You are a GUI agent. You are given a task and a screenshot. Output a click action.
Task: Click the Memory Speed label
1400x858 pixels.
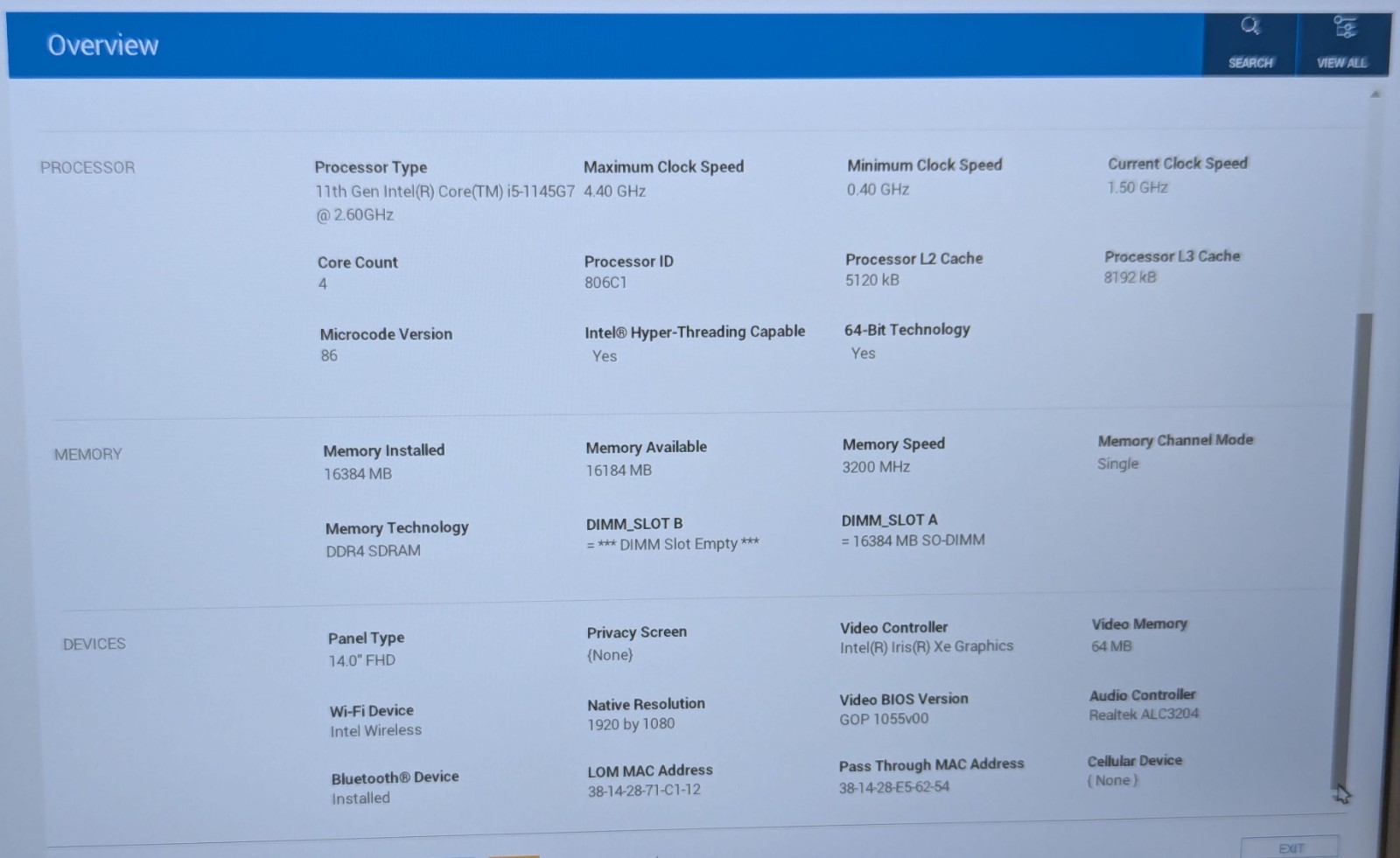[893, 444]
